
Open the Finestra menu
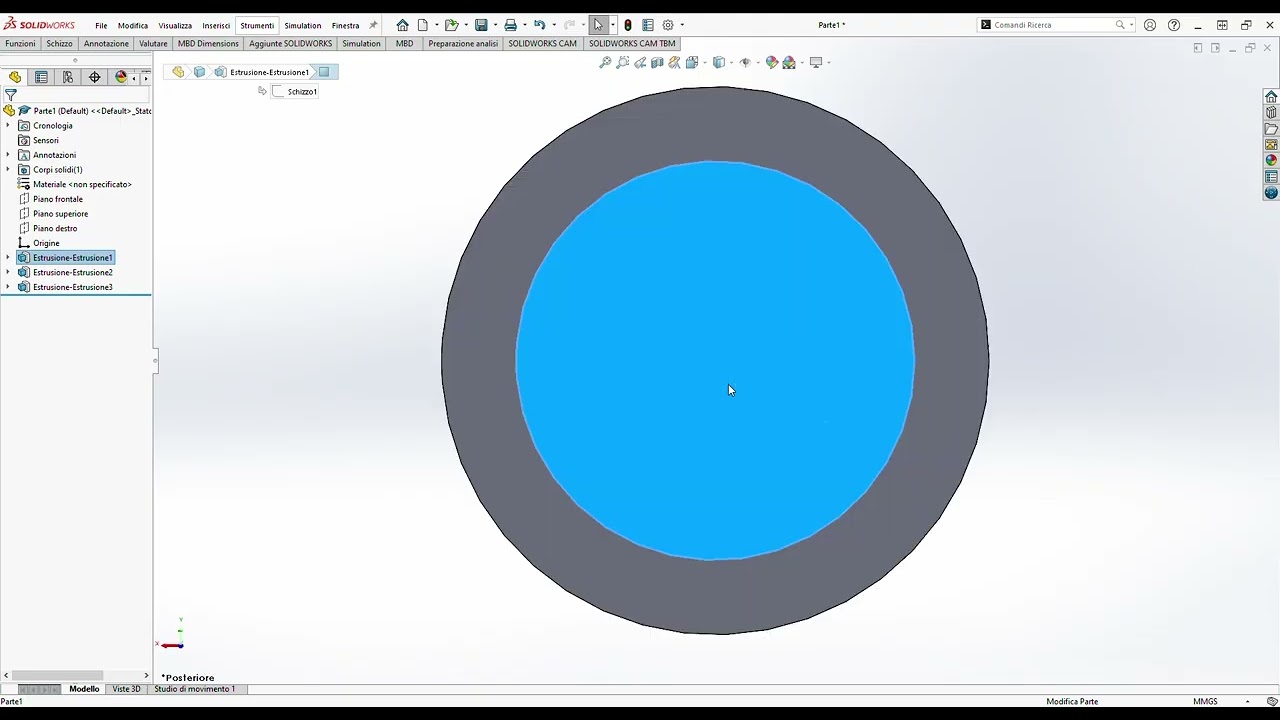coord(345,25)
